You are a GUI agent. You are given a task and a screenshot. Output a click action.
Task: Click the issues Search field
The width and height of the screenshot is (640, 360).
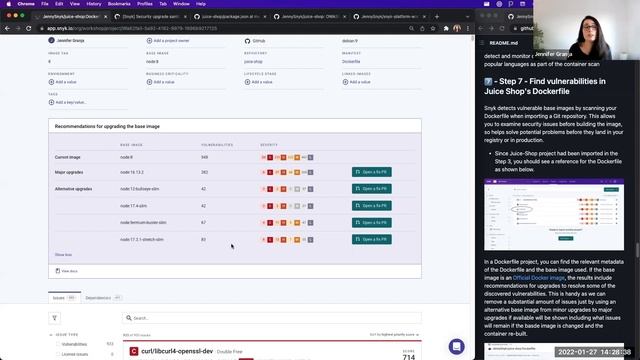pos(271,318)
